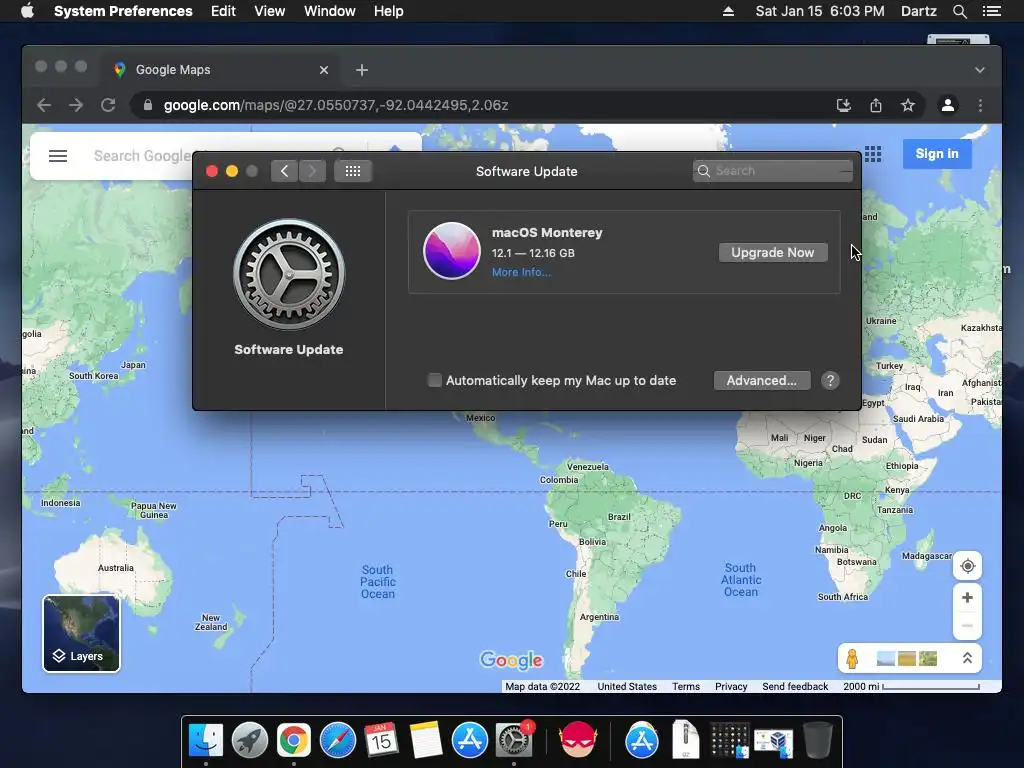Open the View menu
The height and width of the screenshot is (768, 1024).
(269, 11)
